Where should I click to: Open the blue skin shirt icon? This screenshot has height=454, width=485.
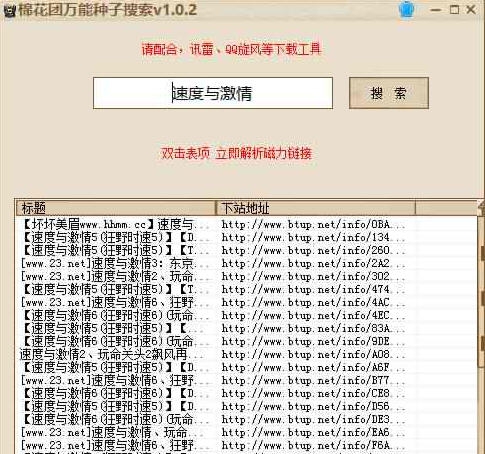click(406, 10)
